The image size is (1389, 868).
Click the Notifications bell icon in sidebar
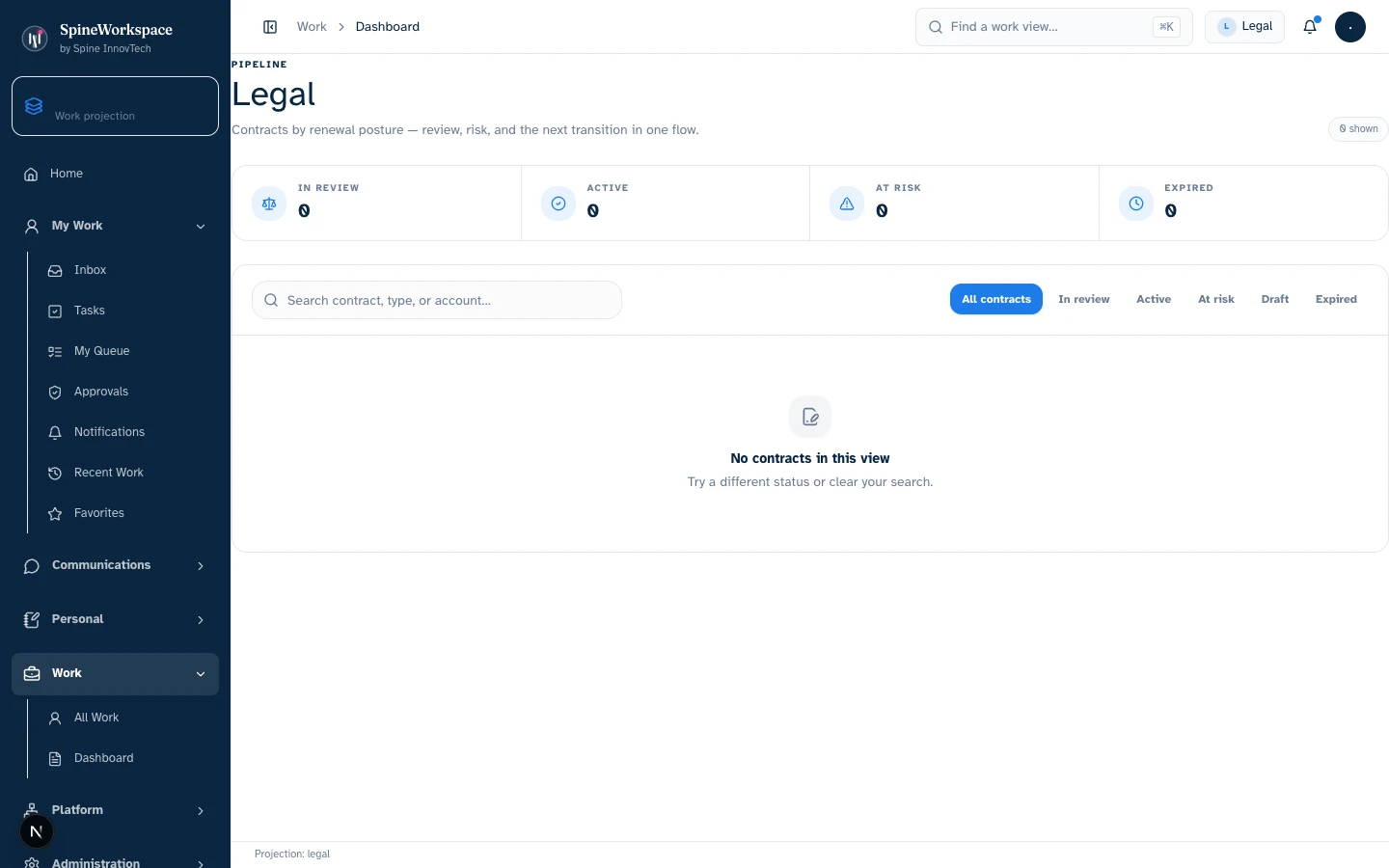point(55,433)
